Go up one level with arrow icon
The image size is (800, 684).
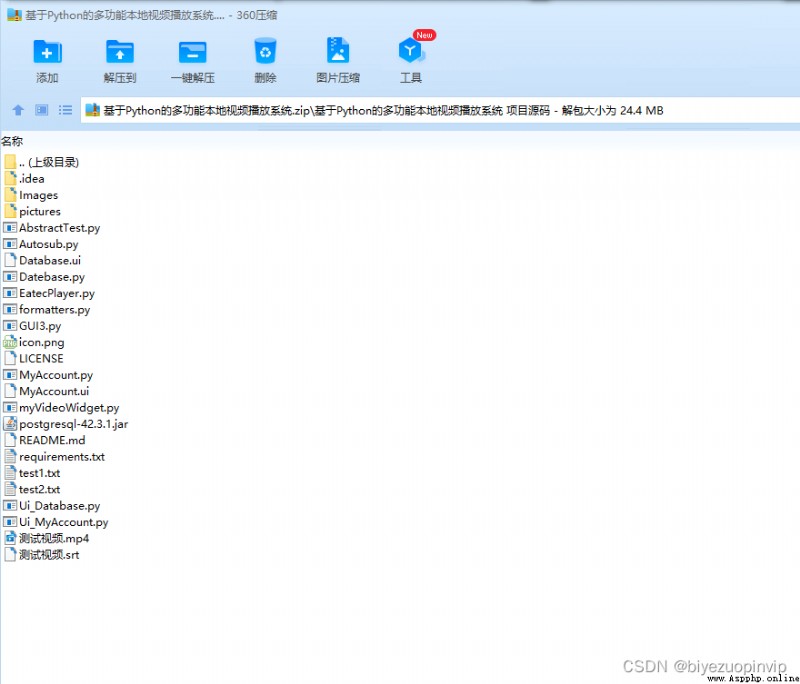(x=18, y=110)
